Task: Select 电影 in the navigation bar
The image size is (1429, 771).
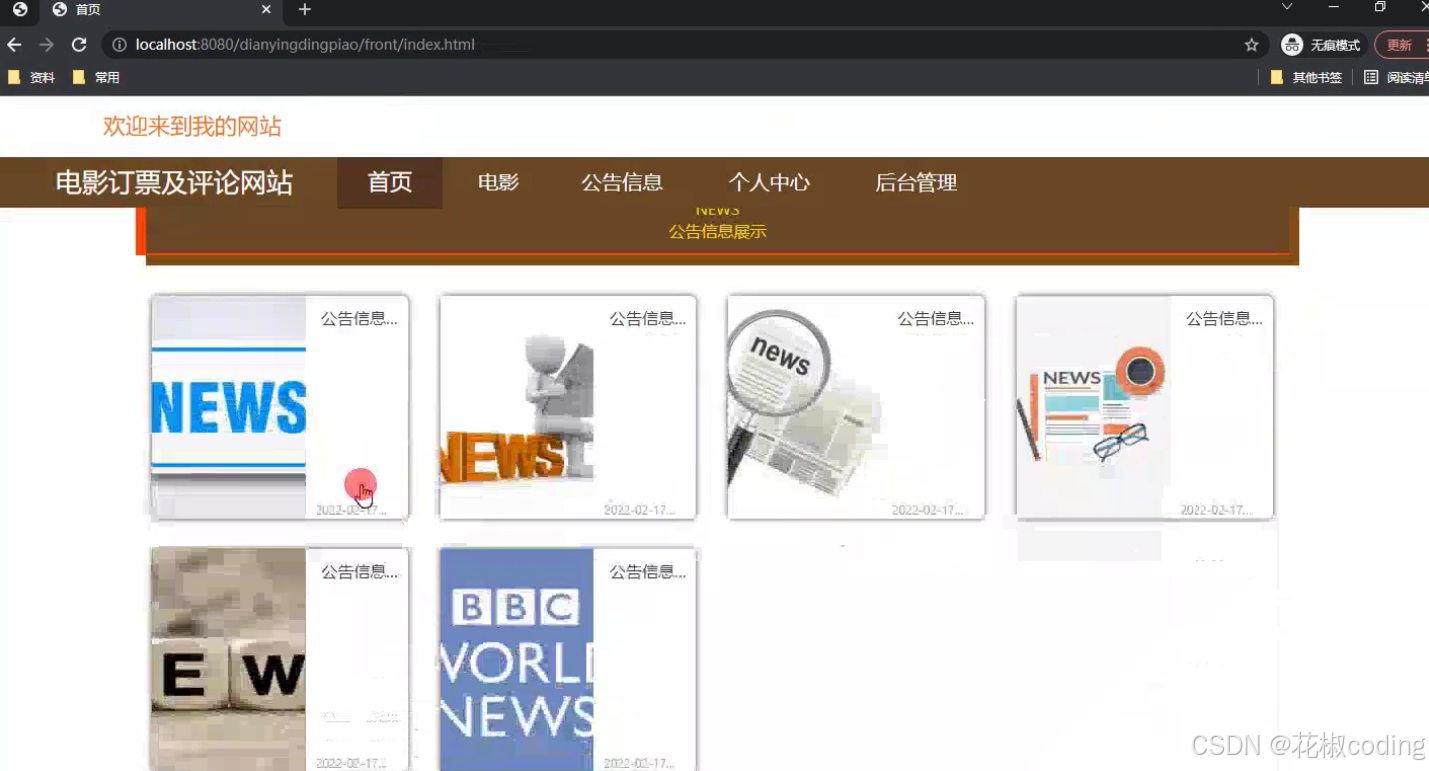Action: coord(497,182)
